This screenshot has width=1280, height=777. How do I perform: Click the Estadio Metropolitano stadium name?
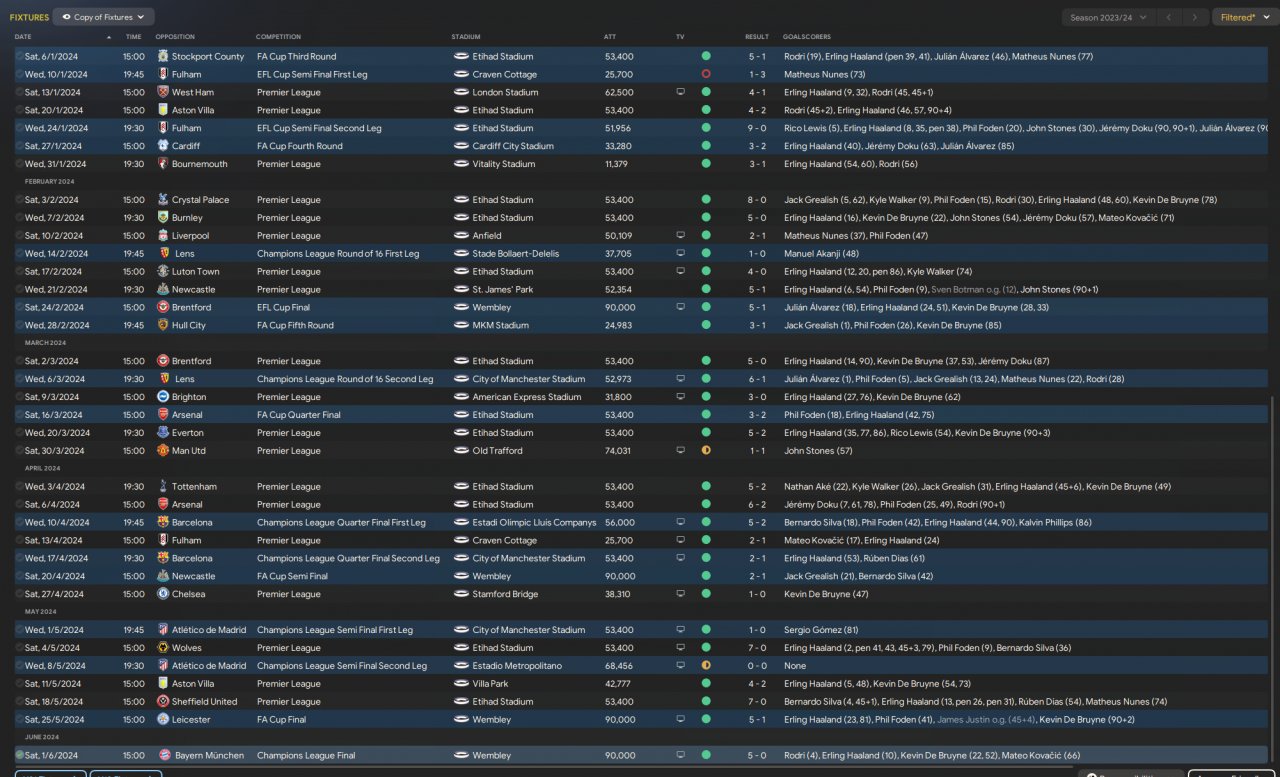[x=517, y=666]
